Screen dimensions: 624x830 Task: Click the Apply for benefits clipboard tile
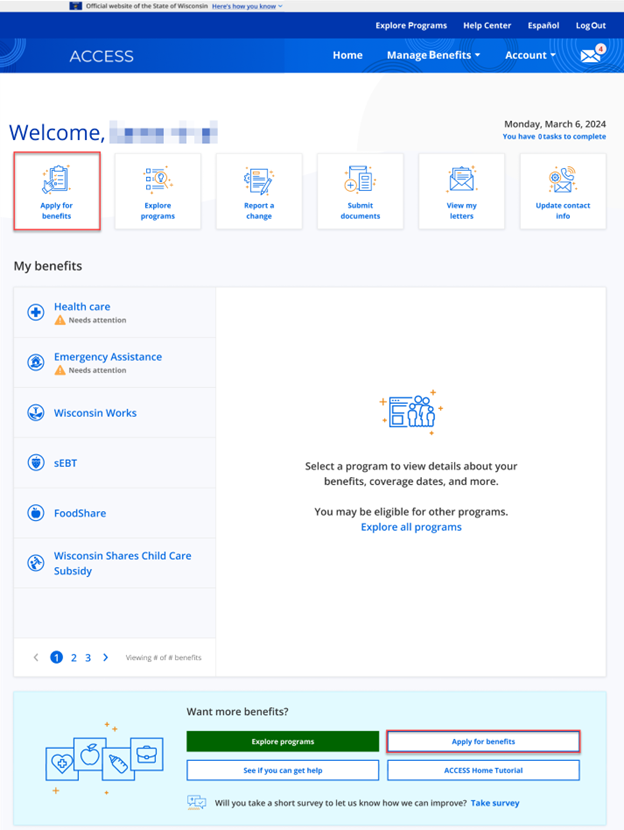[57, 191]
